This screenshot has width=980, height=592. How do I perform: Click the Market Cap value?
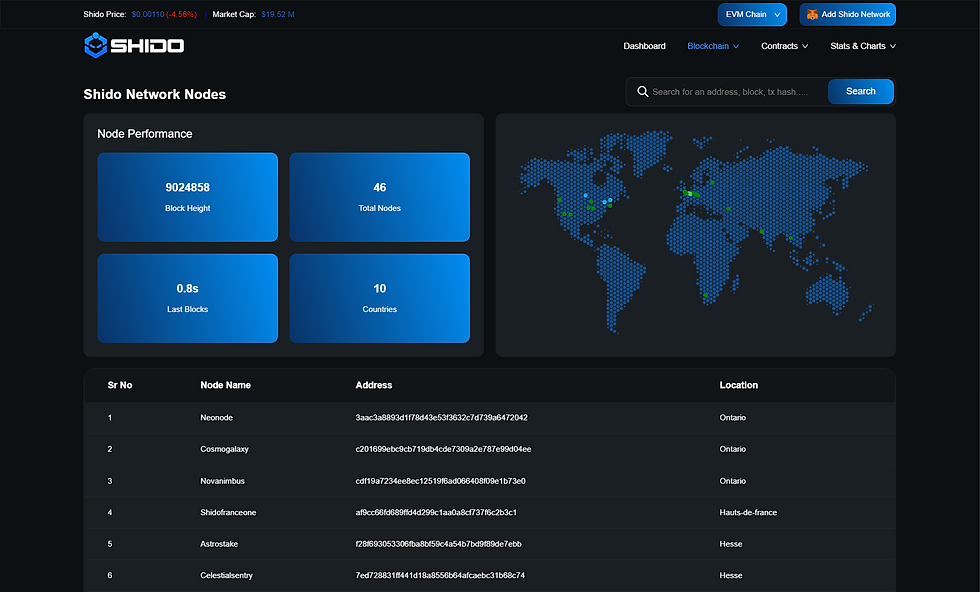(278, 14)
